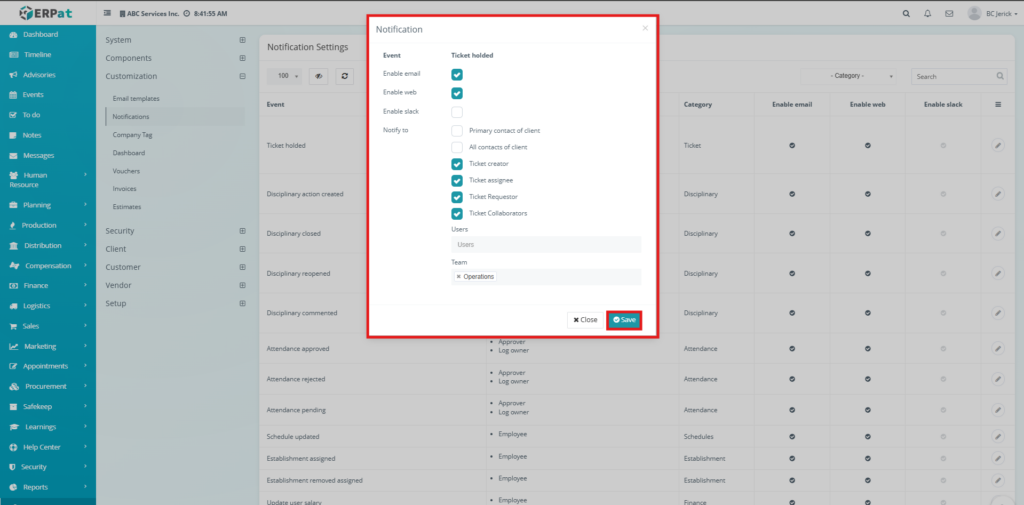Save the notification settings

coord(624,320)
